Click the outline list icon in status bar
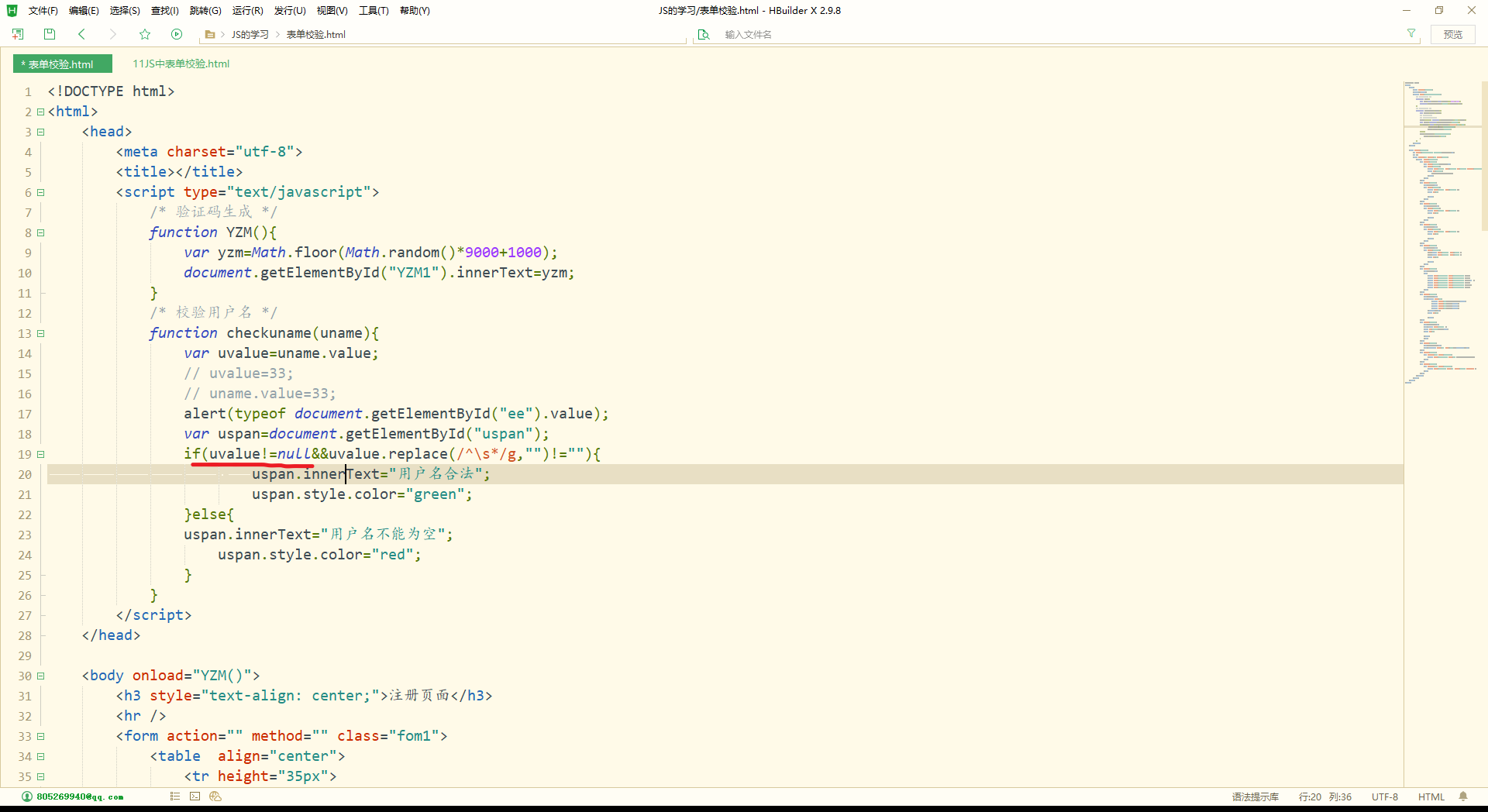 [x=175, y=796]
